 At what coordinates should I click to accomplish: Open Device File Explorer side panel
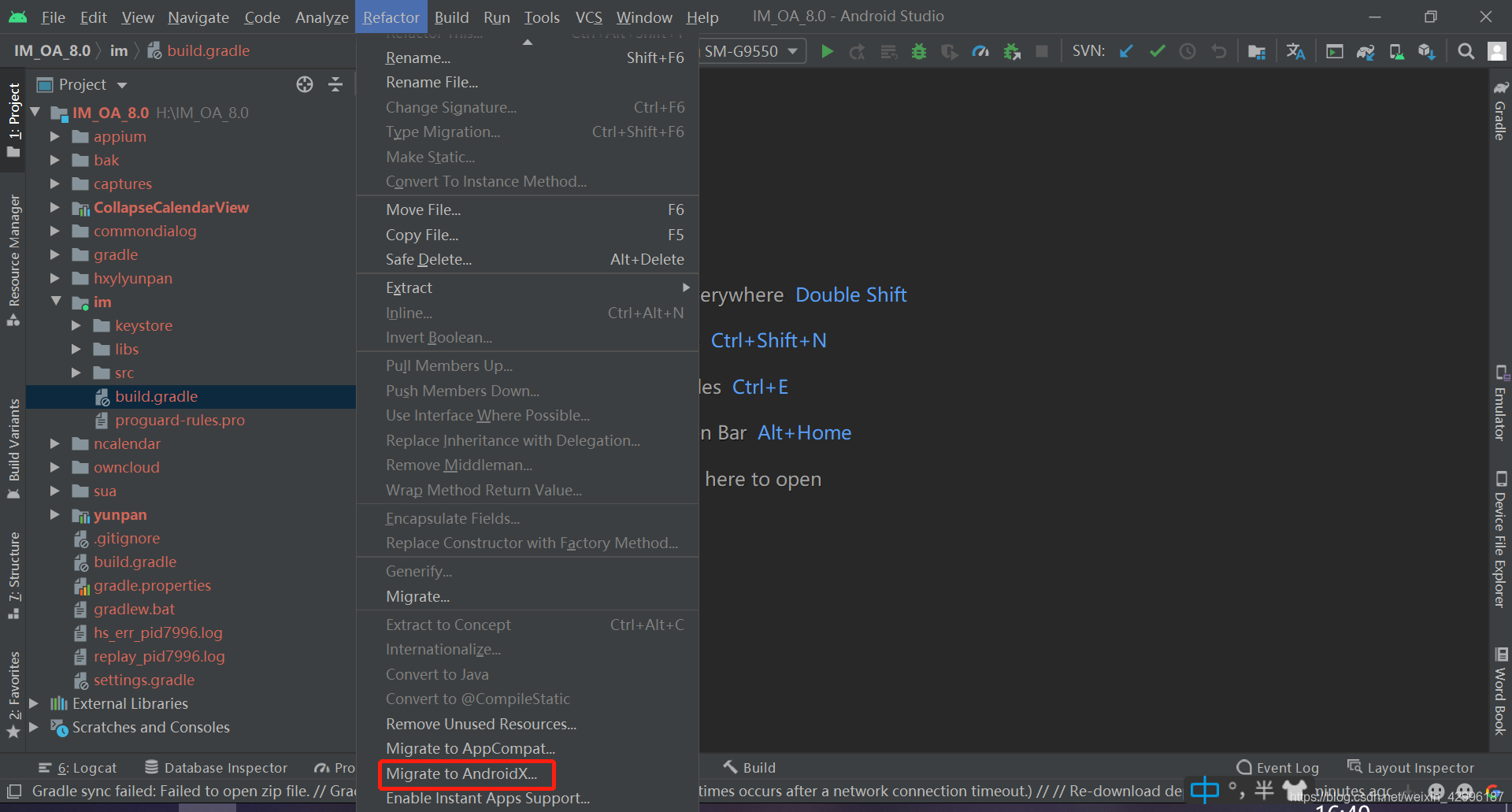(1500, 539)
